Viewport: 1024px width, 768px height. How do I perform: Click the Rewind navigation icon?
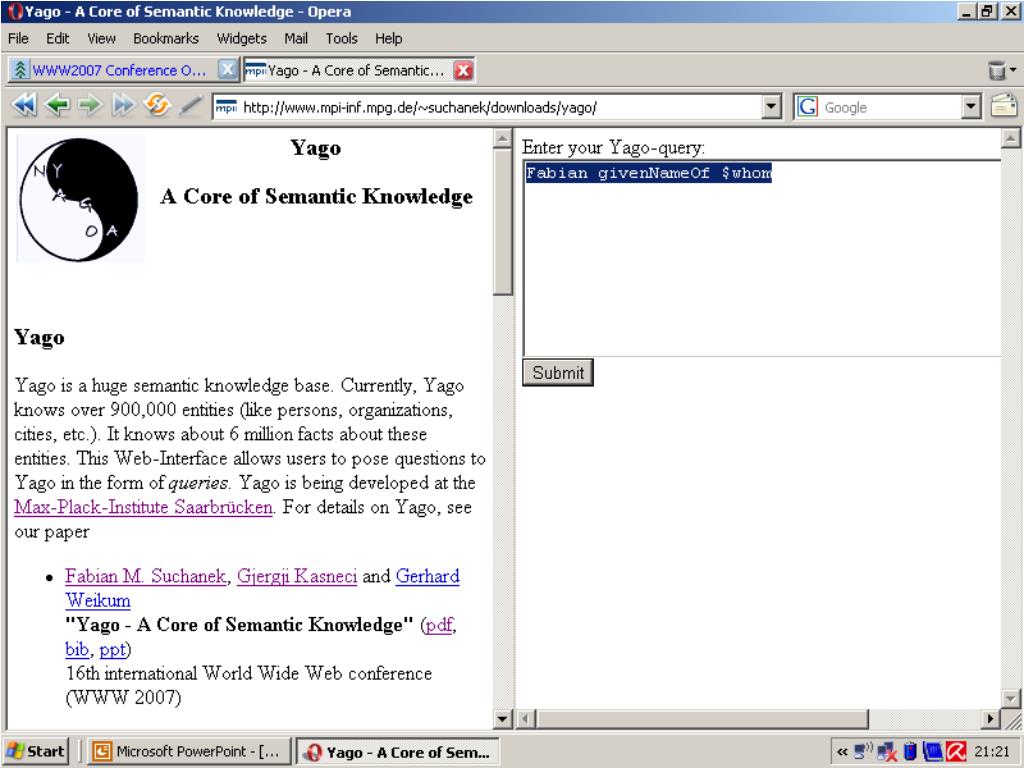pyautogui.click(x=25, y=105)
